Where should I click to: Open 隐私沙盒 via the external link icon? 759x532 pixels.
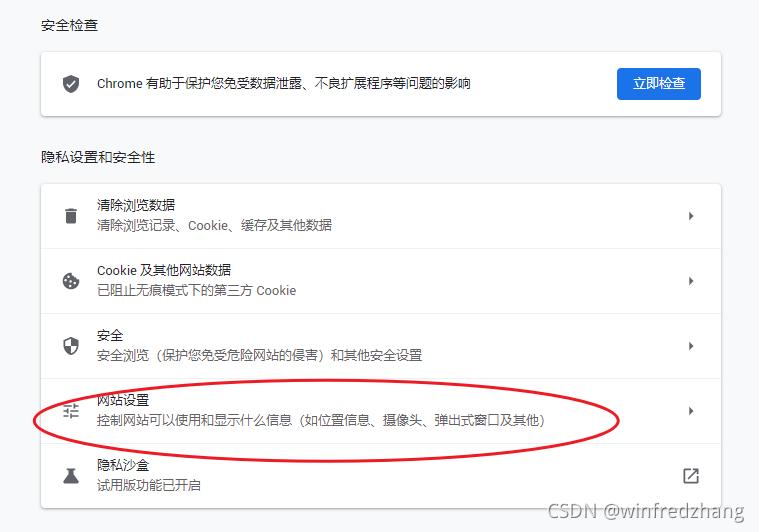tap(691, 476)
